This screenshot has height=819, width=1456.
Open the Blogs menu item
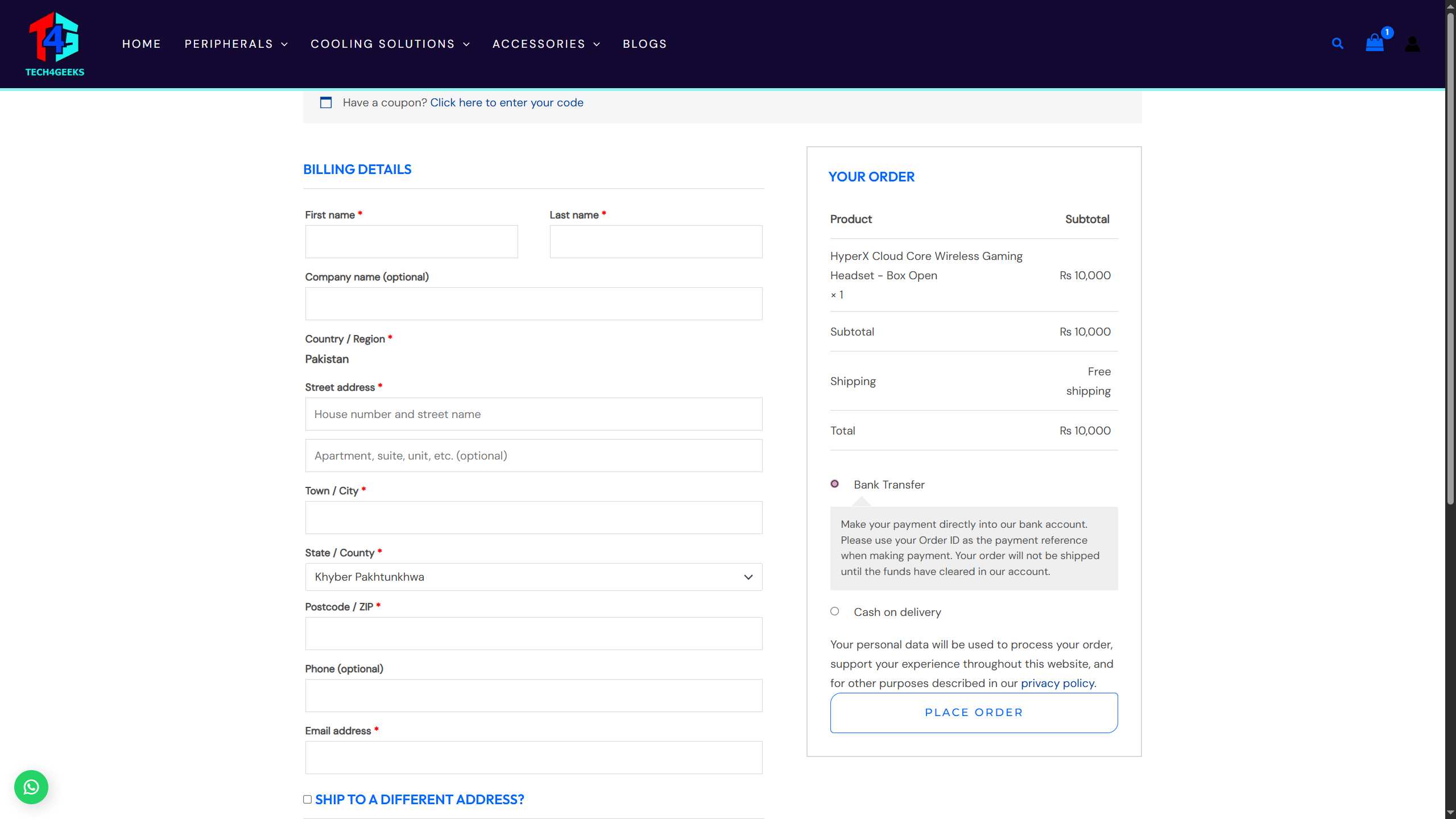(x=644, y=44)
